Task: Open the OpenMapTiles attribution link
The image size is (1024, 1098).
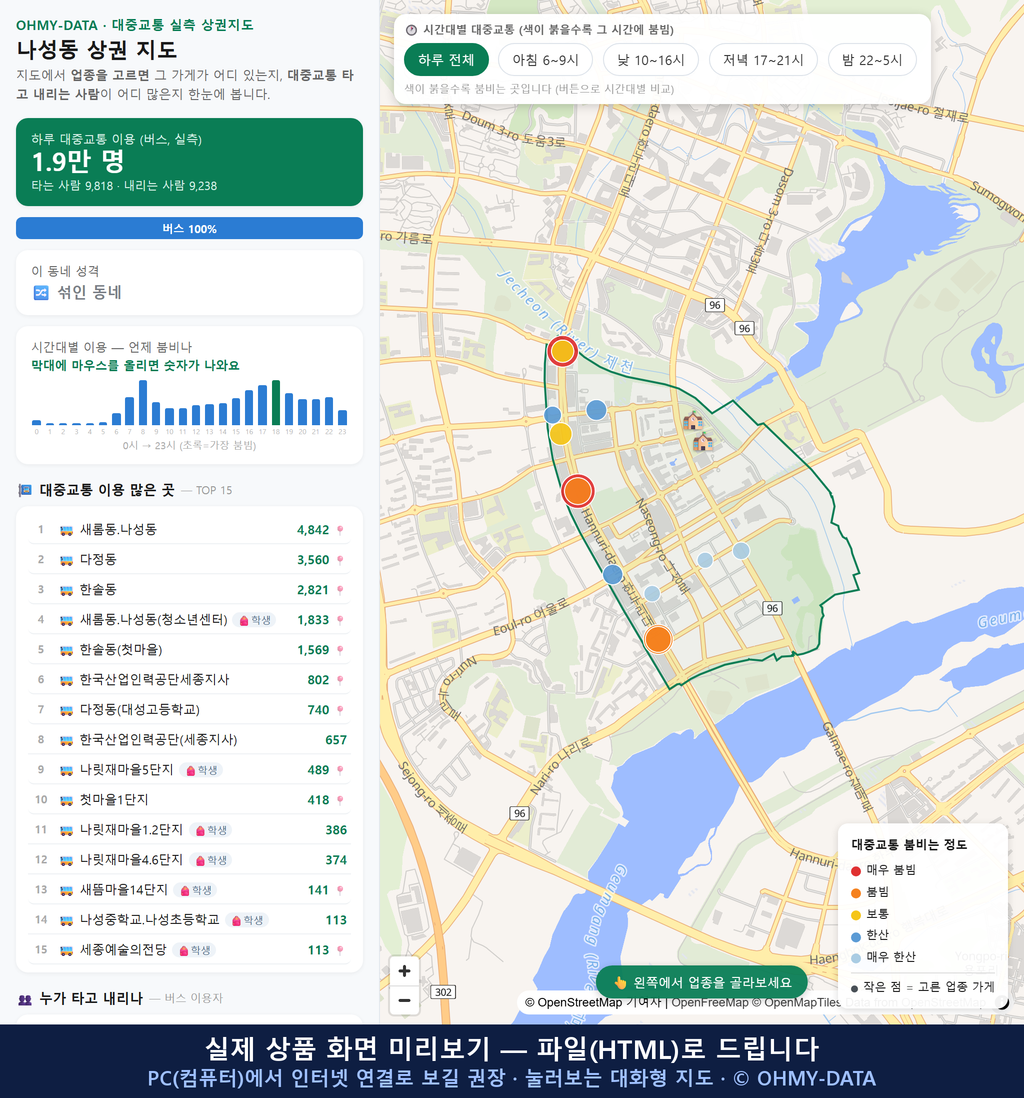Action: pyautogui.click(x=797, y=1003)
